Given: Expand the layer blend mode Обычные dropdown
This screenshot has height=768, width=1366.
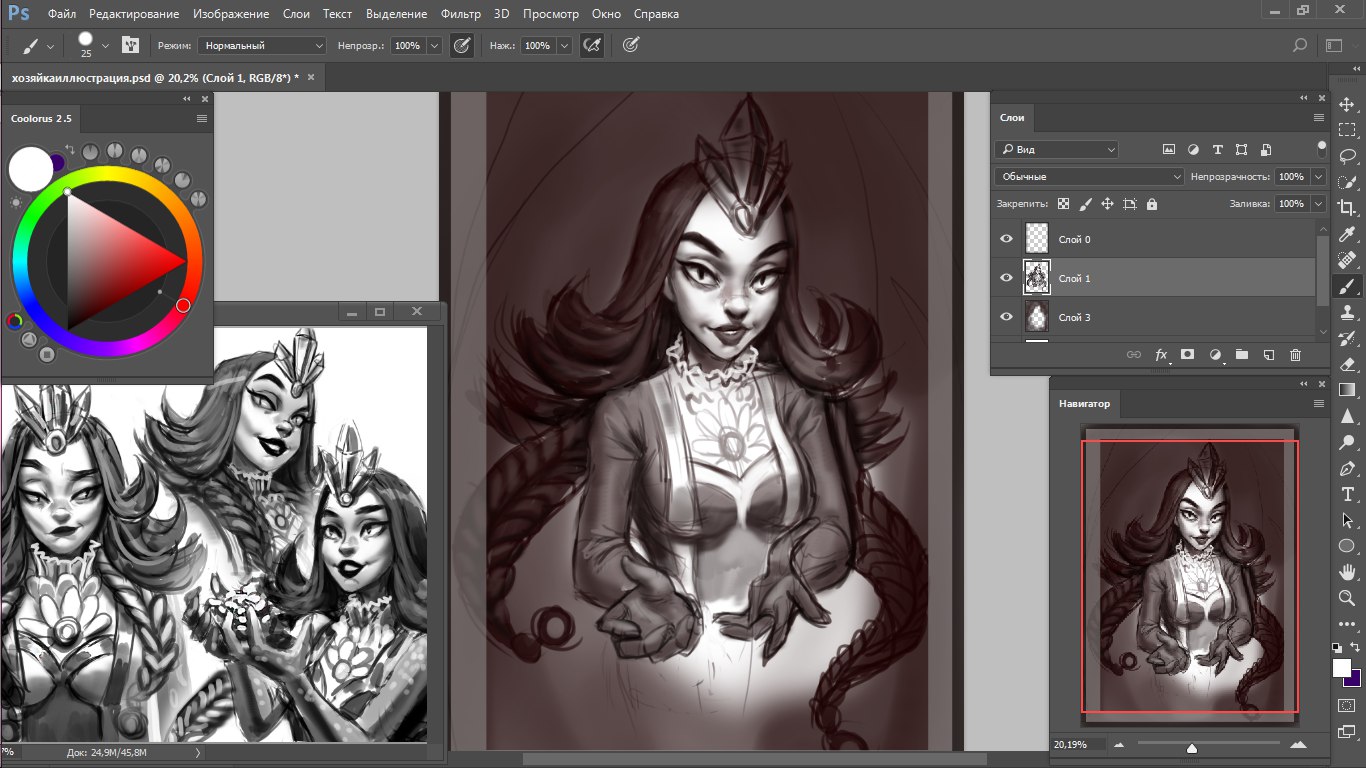Looking at the screenshot, I should 1089,177.
